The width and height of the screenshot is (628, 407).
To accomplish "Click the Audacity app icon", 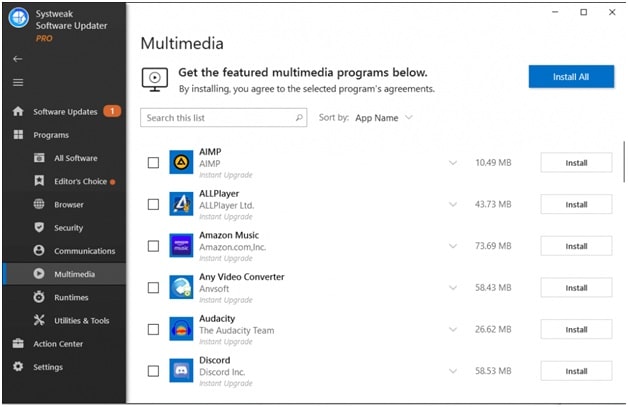I will [181, 329].
